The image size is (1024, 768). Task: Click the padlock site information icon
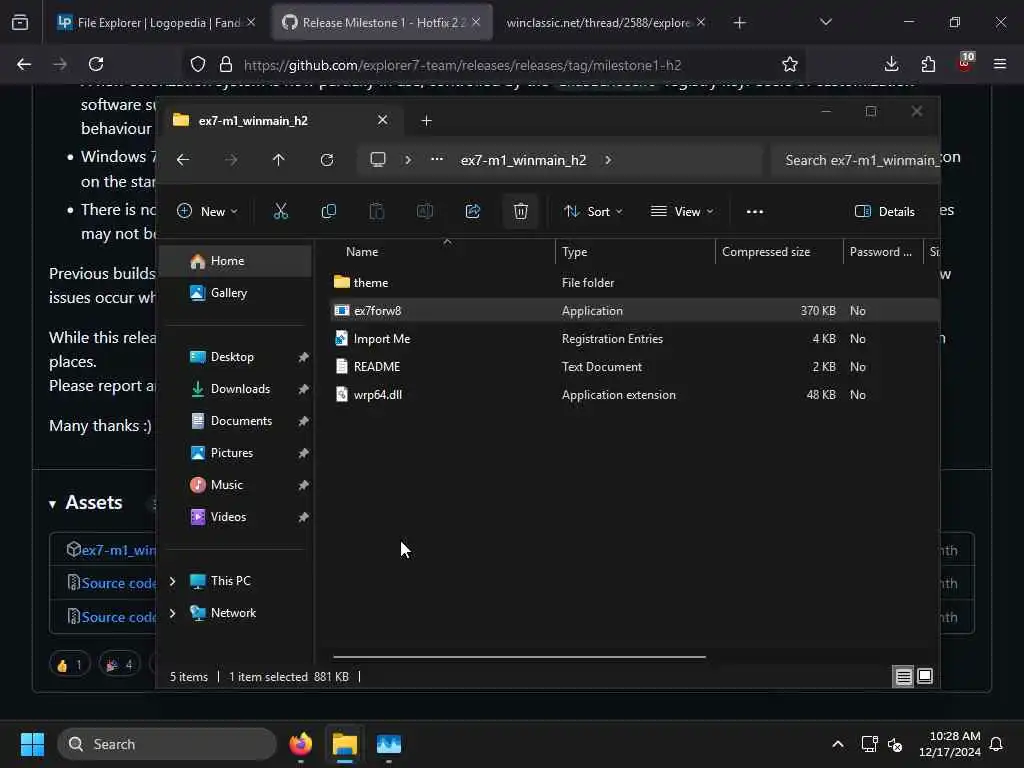226,64
